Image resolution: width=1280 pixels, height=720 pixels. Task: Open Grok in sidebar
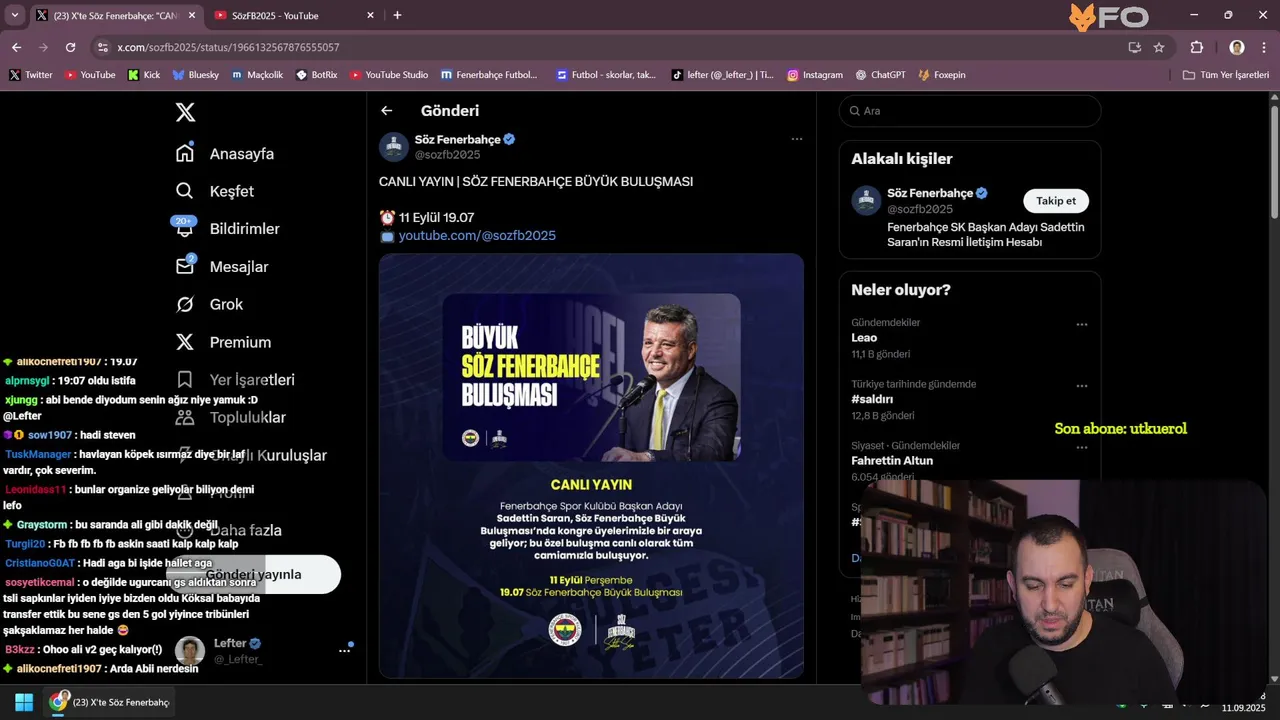[x=210, y=304]
